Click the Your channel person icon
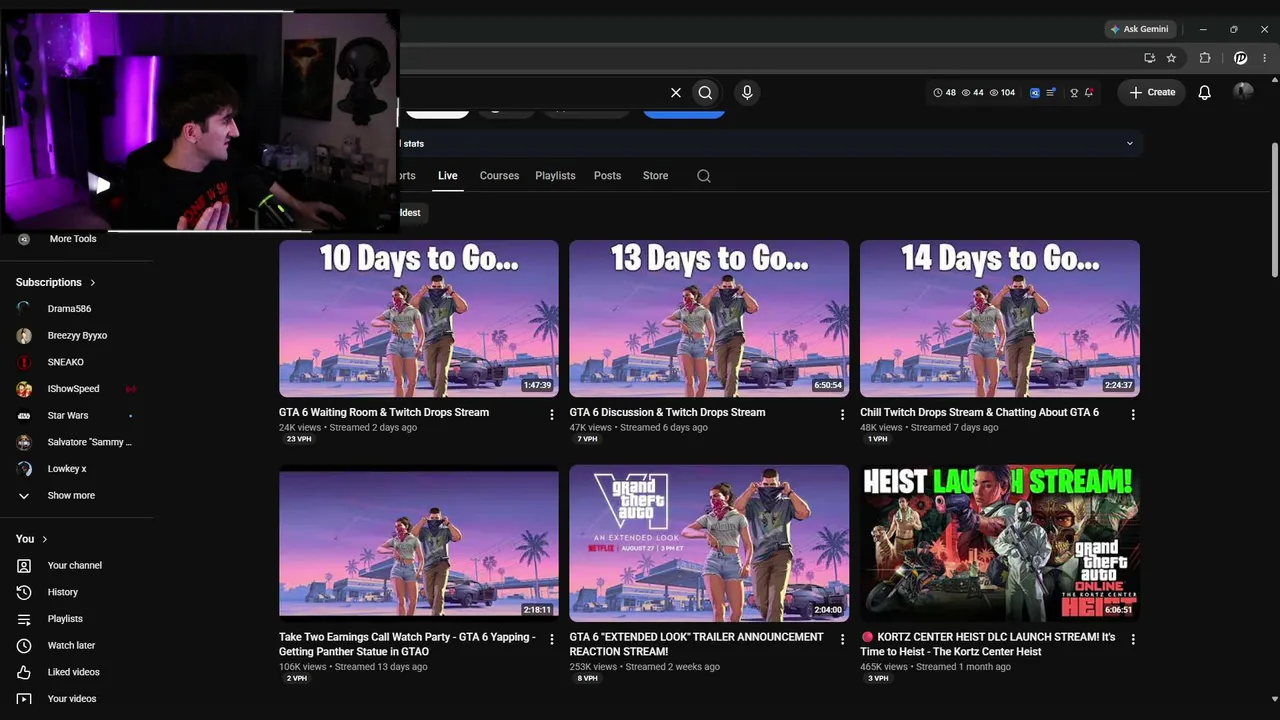This screenshot has height=720, width=1280. point(24,565)
